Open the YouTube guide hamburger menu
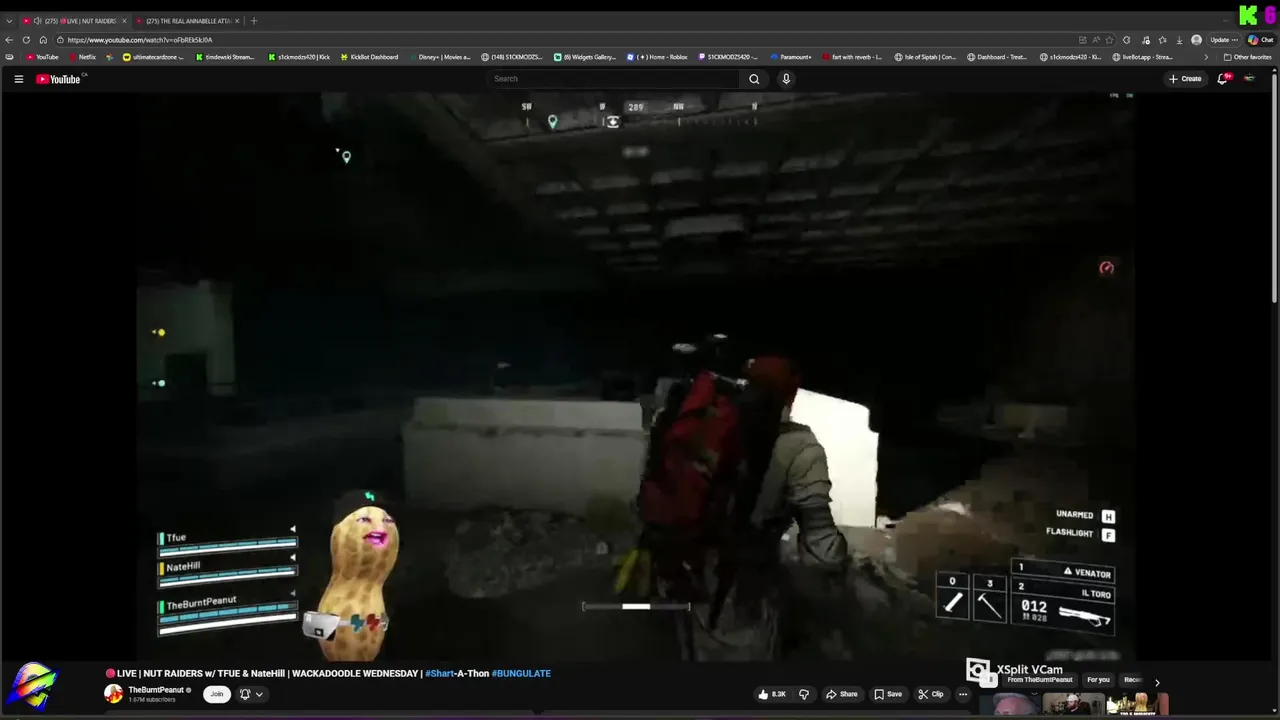Screen dimensions: 1280x720 coord(18,79)
